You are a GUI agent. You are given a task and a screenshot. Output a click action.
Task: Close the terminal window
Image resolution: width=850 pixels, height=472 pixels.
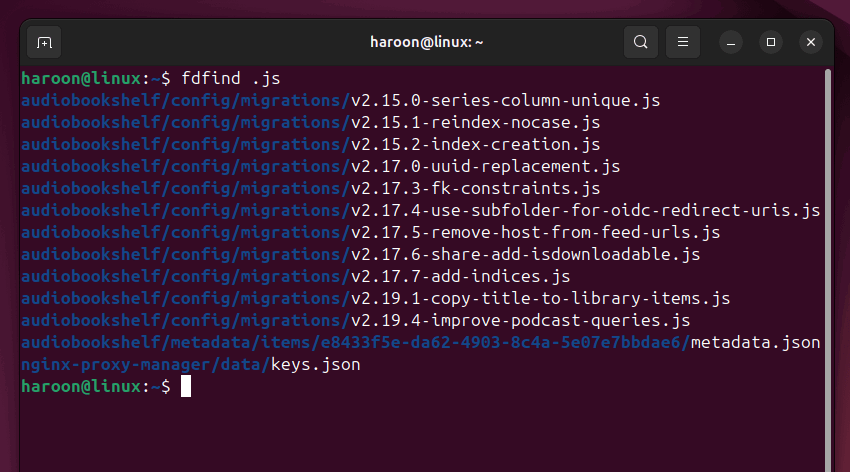click(811, 42)
